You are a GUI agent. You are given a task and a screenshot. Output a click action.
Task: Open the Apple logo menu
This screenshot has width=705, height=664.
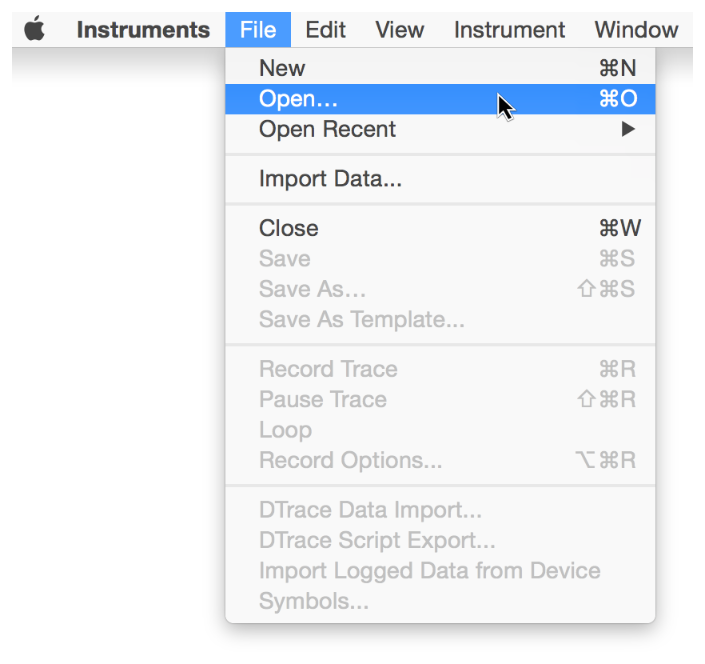coord(35,30)
